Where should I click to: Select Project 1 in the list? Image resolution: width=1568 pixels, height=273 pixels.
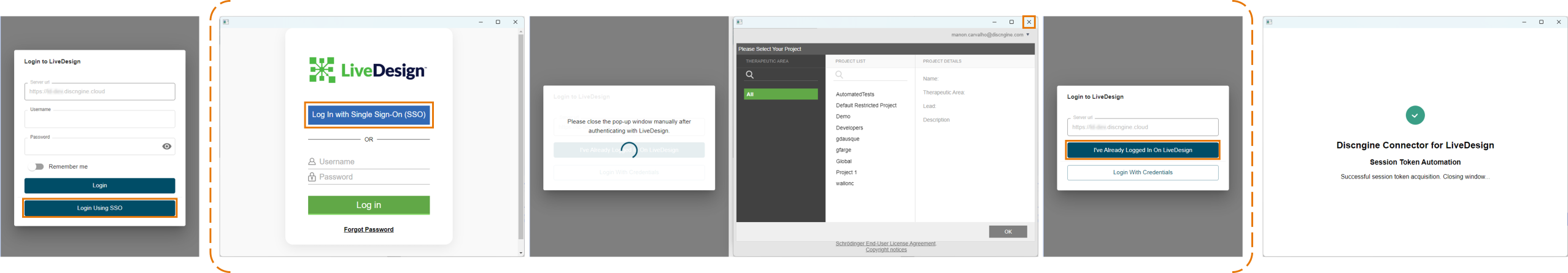point(846,172)
